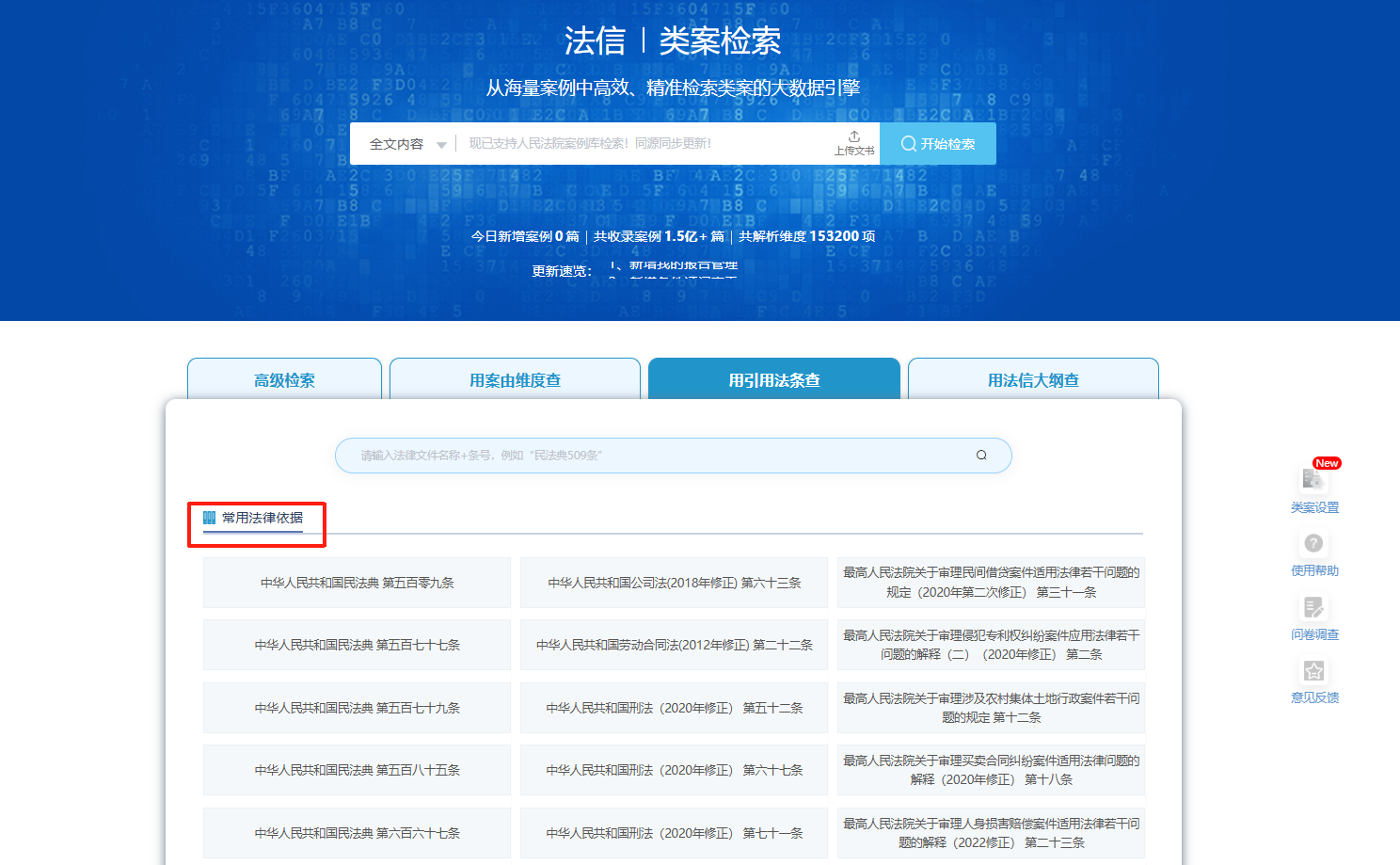The image size is (1400, 865).
Task: Click the 更新速览 scrolling news text
Action: [x=674, y=270]
